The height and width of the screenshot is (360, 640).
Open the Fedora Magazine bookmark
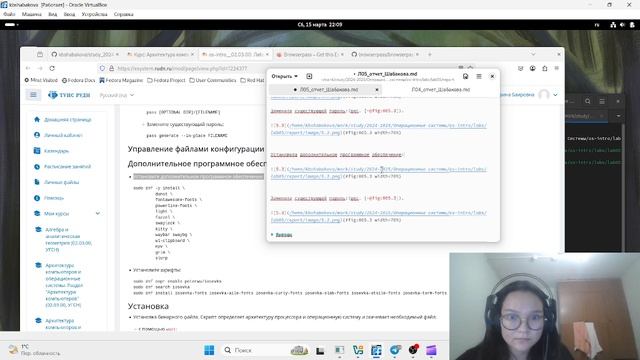[121, 80]
